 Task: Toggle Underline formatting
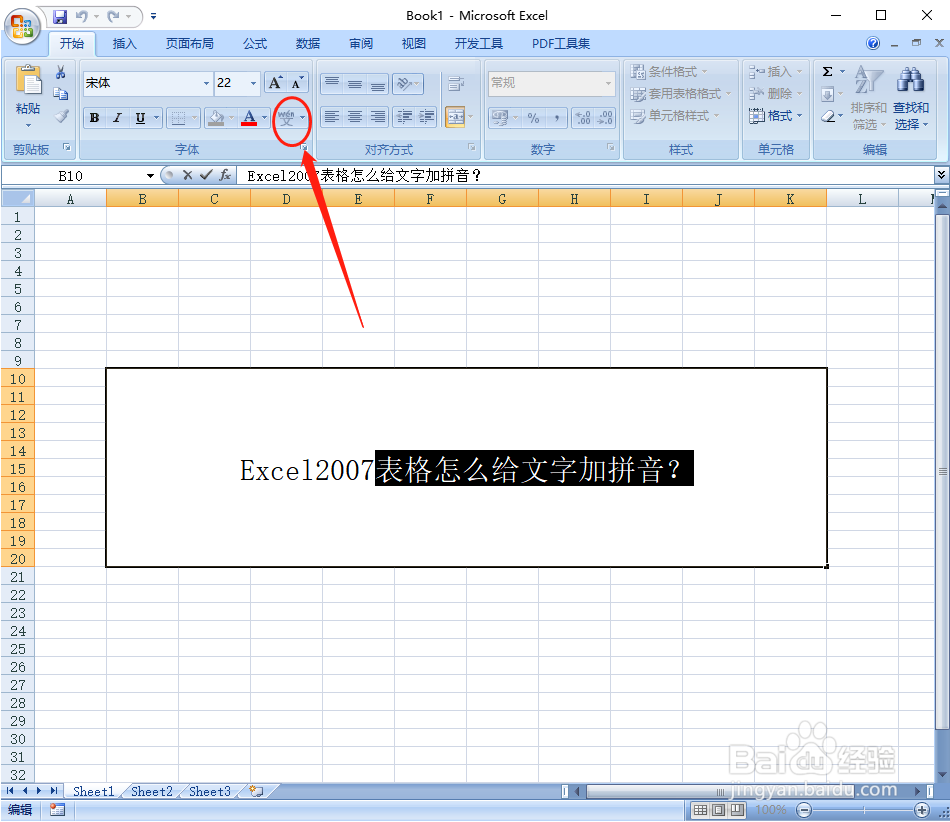[x=141, y=118]
